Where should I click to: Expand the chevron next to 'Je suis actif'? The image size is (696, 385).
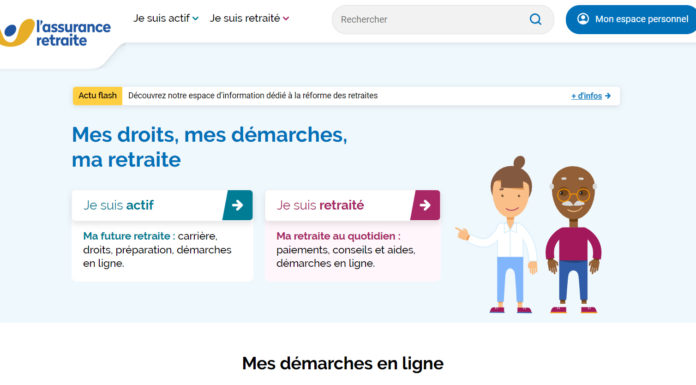195,19
